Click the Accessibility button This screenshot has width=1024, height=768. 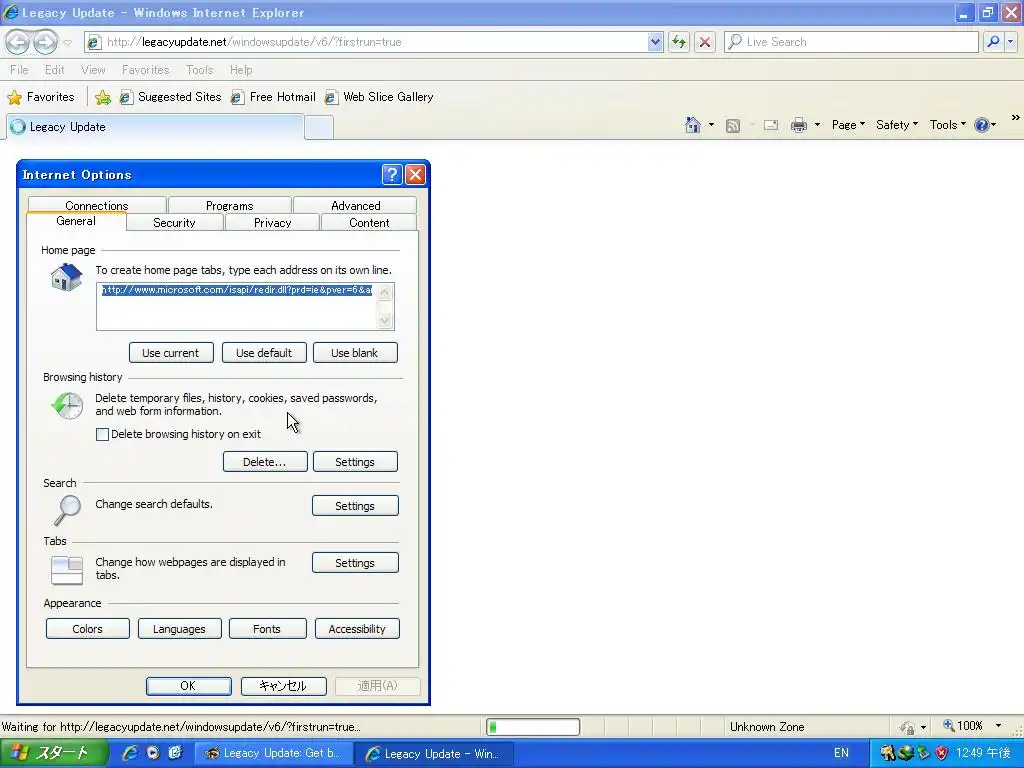[x=357, y=629]
